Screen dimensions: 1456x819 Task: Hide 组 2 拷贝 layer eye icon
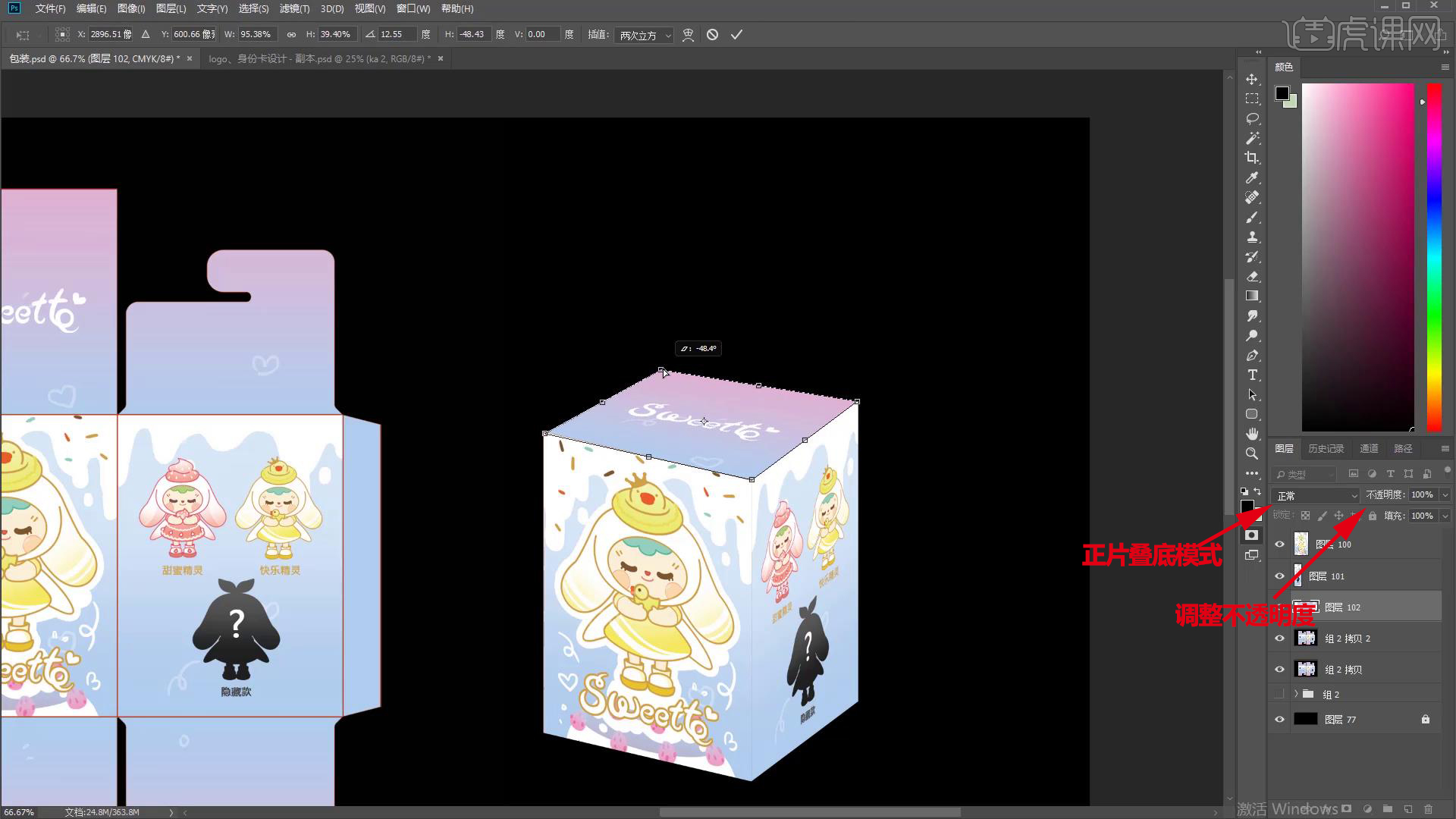[x=1279, y=668]
